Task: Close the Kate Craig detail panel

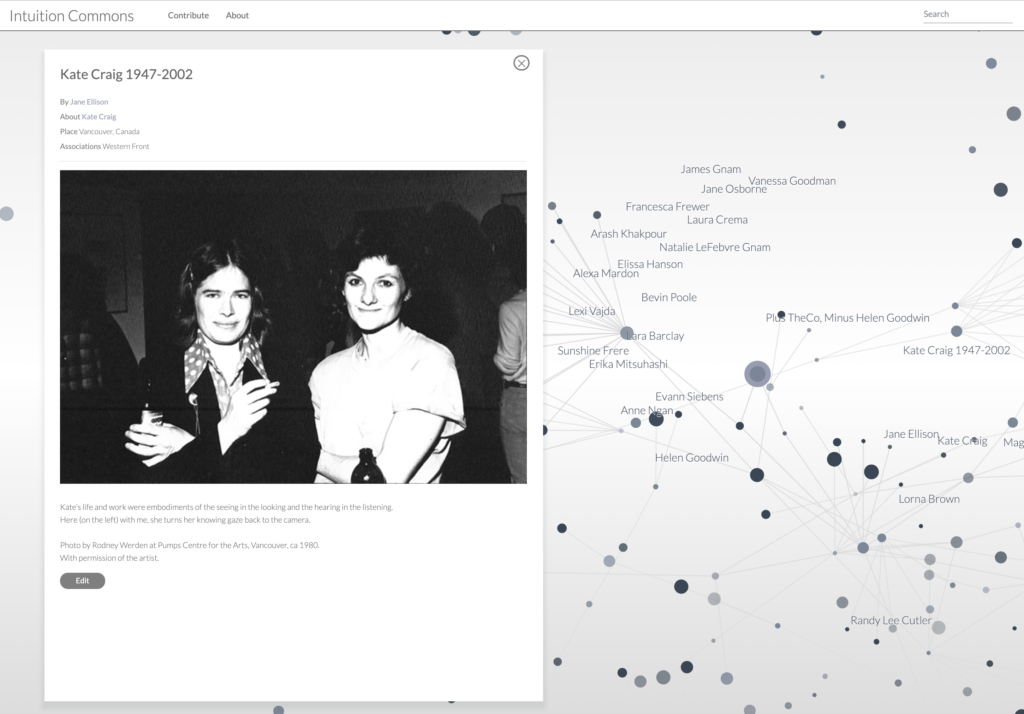Action: click(x=521, y=63)
